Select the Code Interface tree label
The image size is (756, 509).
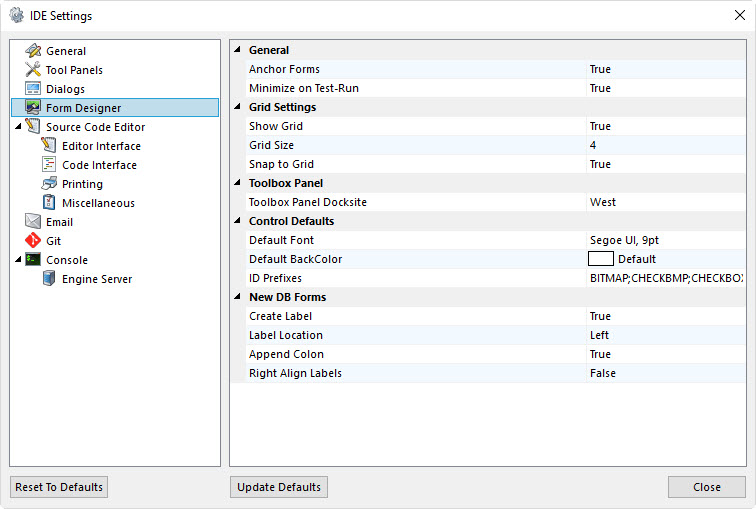click(99, 165)
